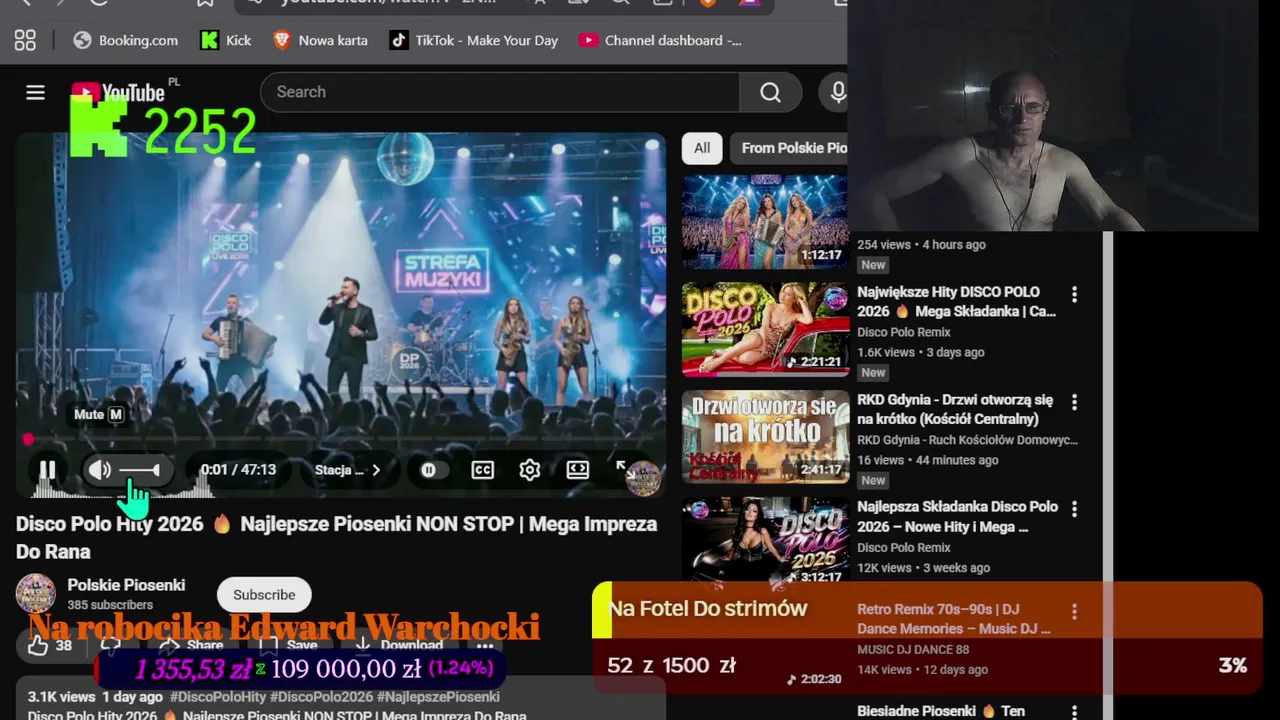Pause the playing video
The width and height of the screenshot is (1280, 720).
(47, 470)
